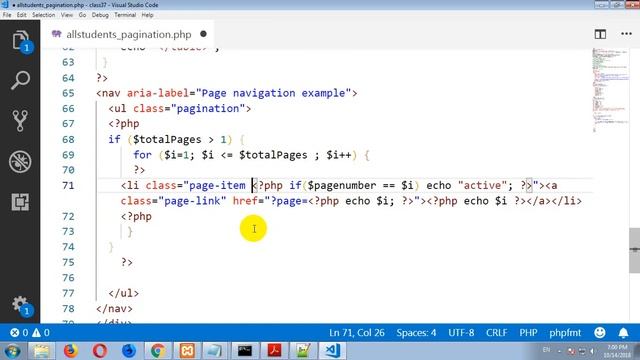Image resolution: width=640 pixels, height=360 pixels.
Task: Select the allstudents_pagination.php tab
Action: (129, 34)
